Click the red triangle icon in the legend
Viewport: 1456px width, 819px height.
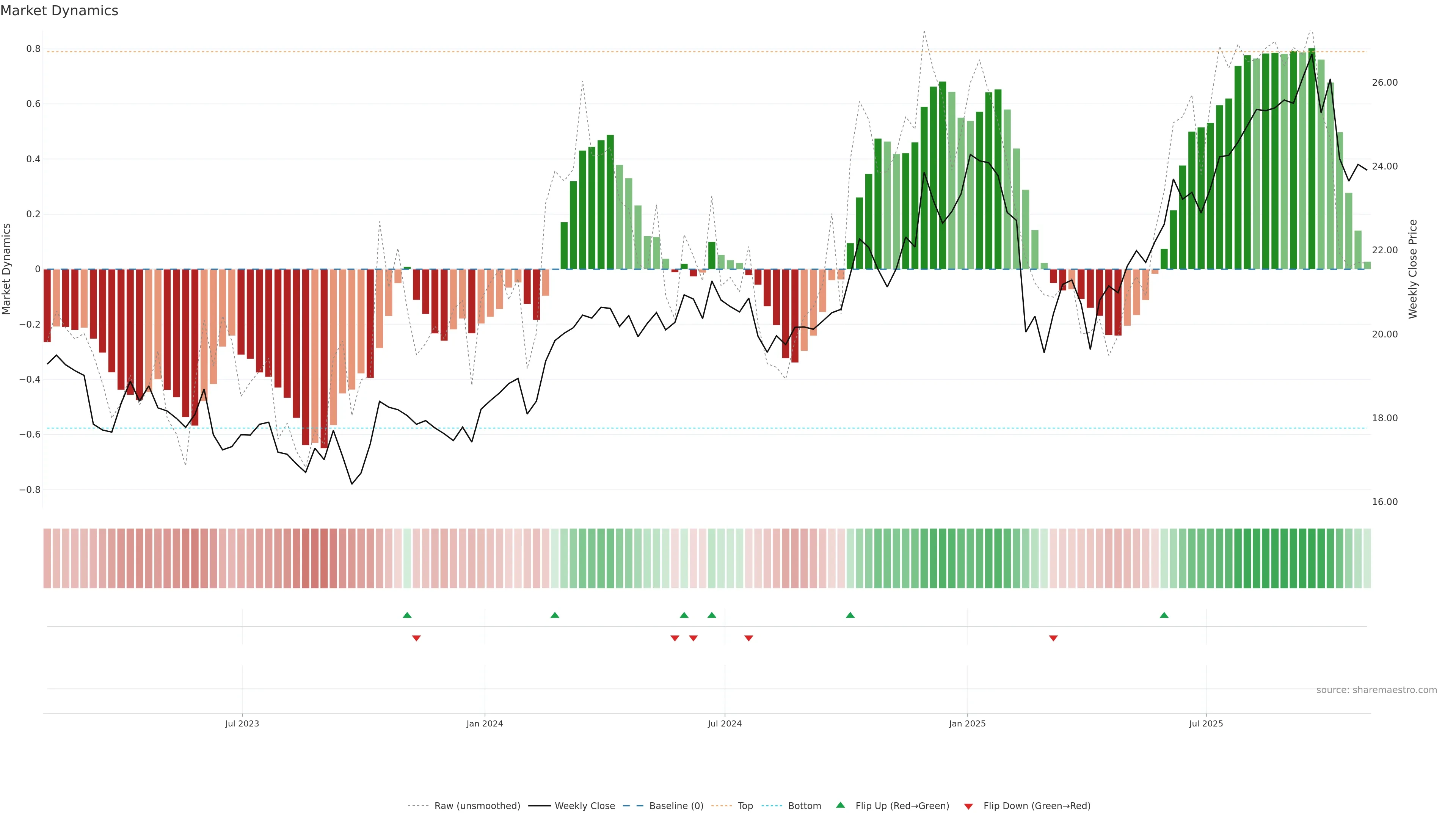point(968,806)
